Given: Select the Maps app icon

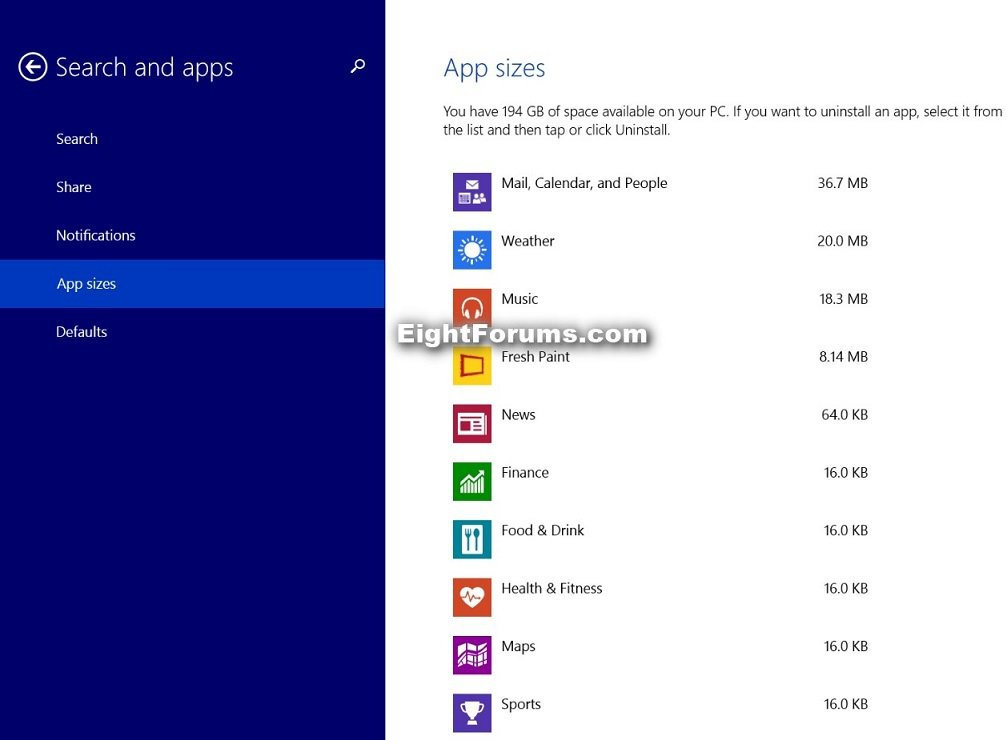Looking at the screenshot, I should coord(471,655).
